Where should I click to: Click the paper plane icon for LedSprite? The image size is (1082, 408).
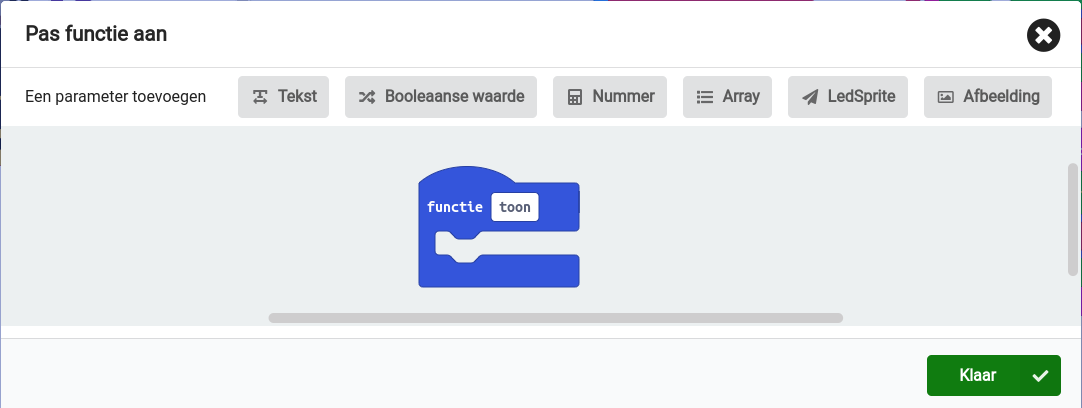point(810,97)
